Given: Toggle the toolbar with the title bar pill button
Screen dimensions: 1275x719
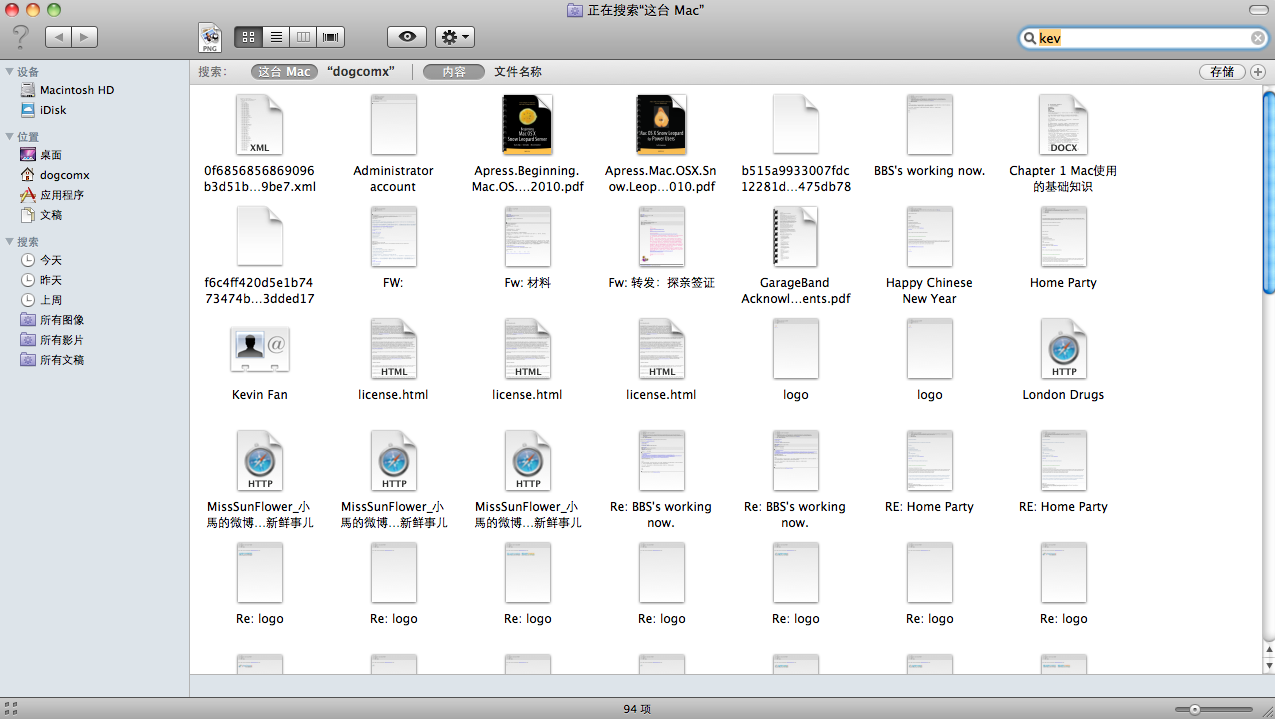Looking at the screenshot, I should pos(1257,10).
